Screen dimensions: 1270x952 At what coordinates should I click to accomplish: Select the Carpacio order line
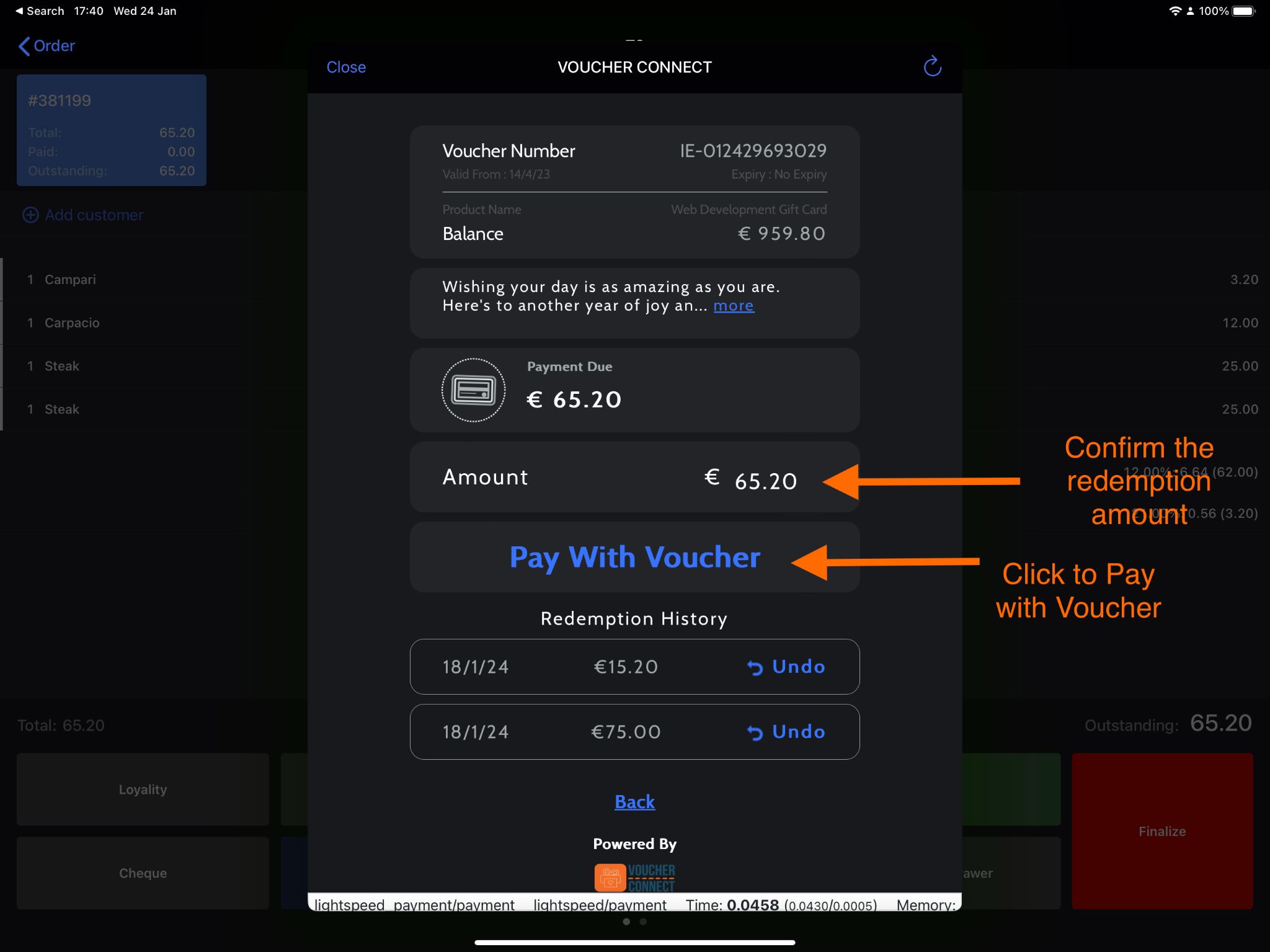pos(72,323)
